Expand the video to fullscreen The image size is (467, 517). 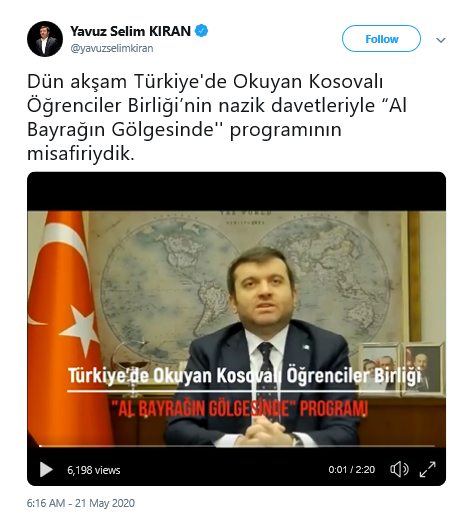coord(427,469)
